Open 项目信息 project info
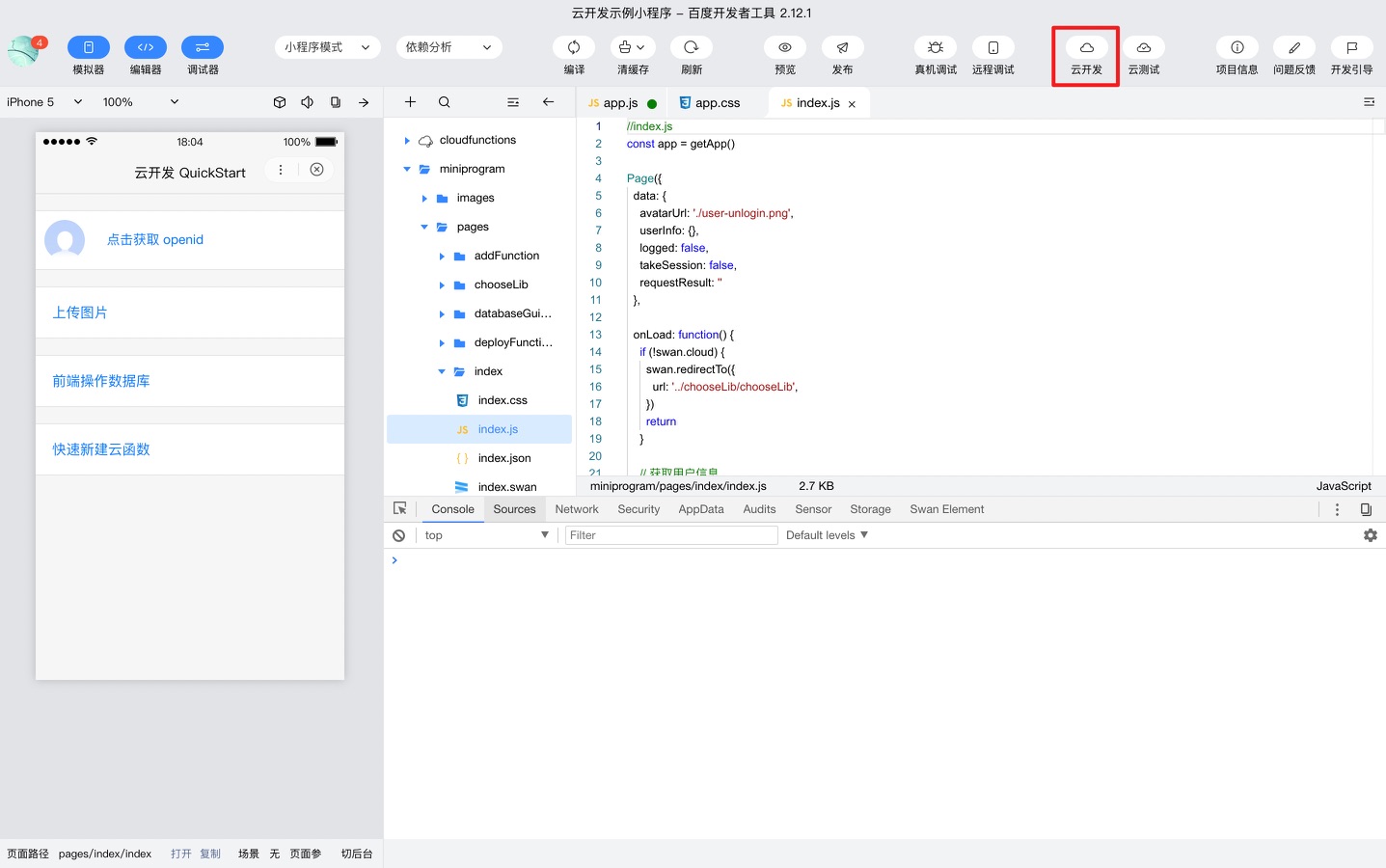The image size is (1386, 868). (1237, 48)
